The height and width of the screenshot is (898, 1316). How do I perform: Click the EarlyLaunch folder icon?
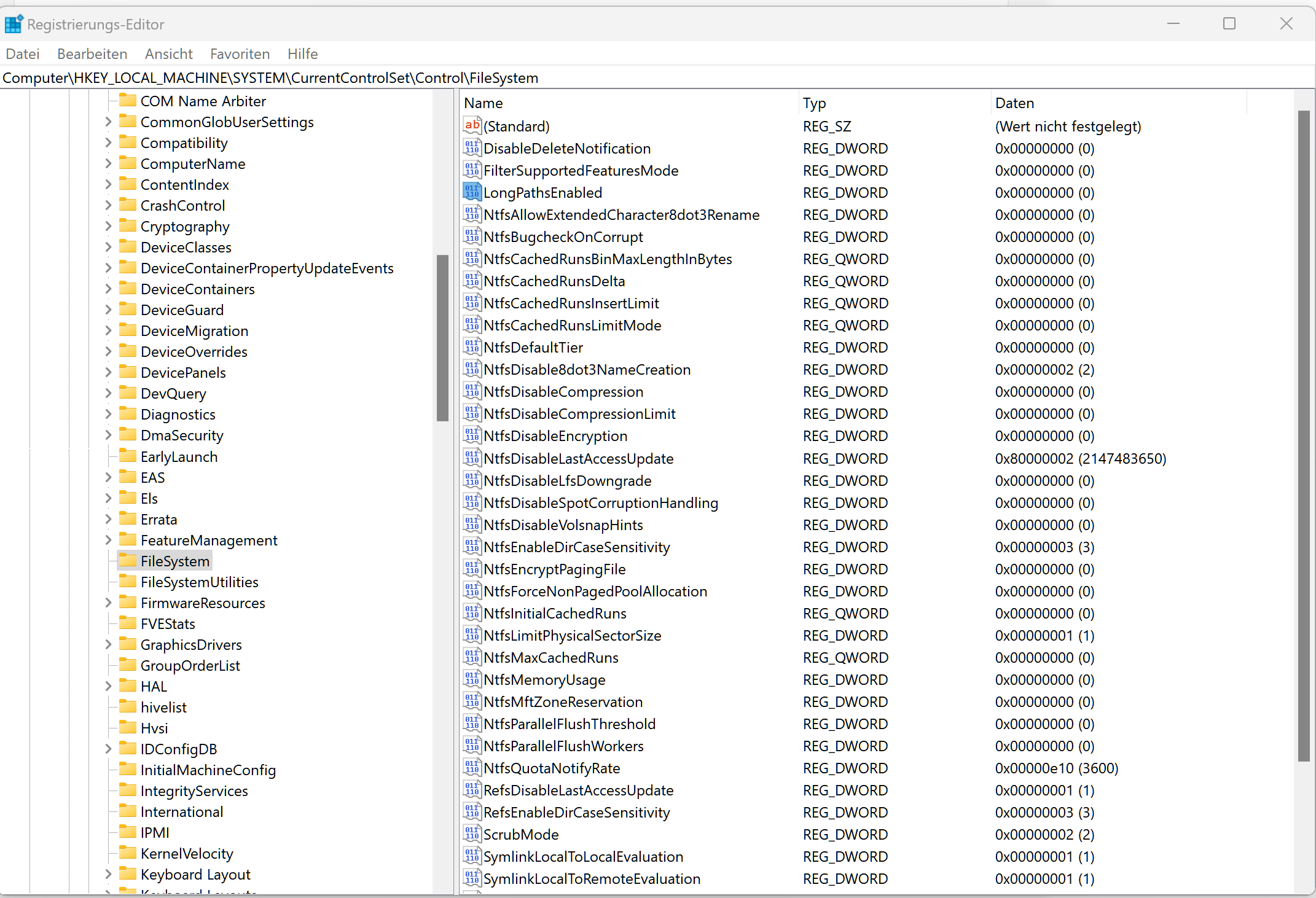pyautogui.click(x=128, y=456)
